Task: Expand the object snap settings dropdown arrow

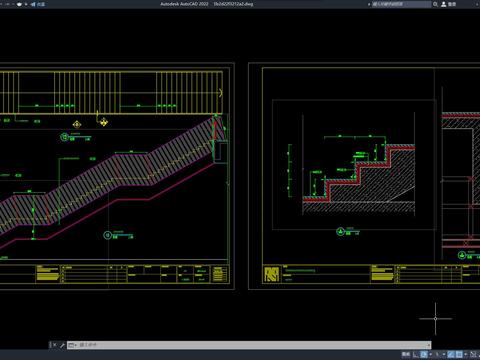Action: coord(466,354)
